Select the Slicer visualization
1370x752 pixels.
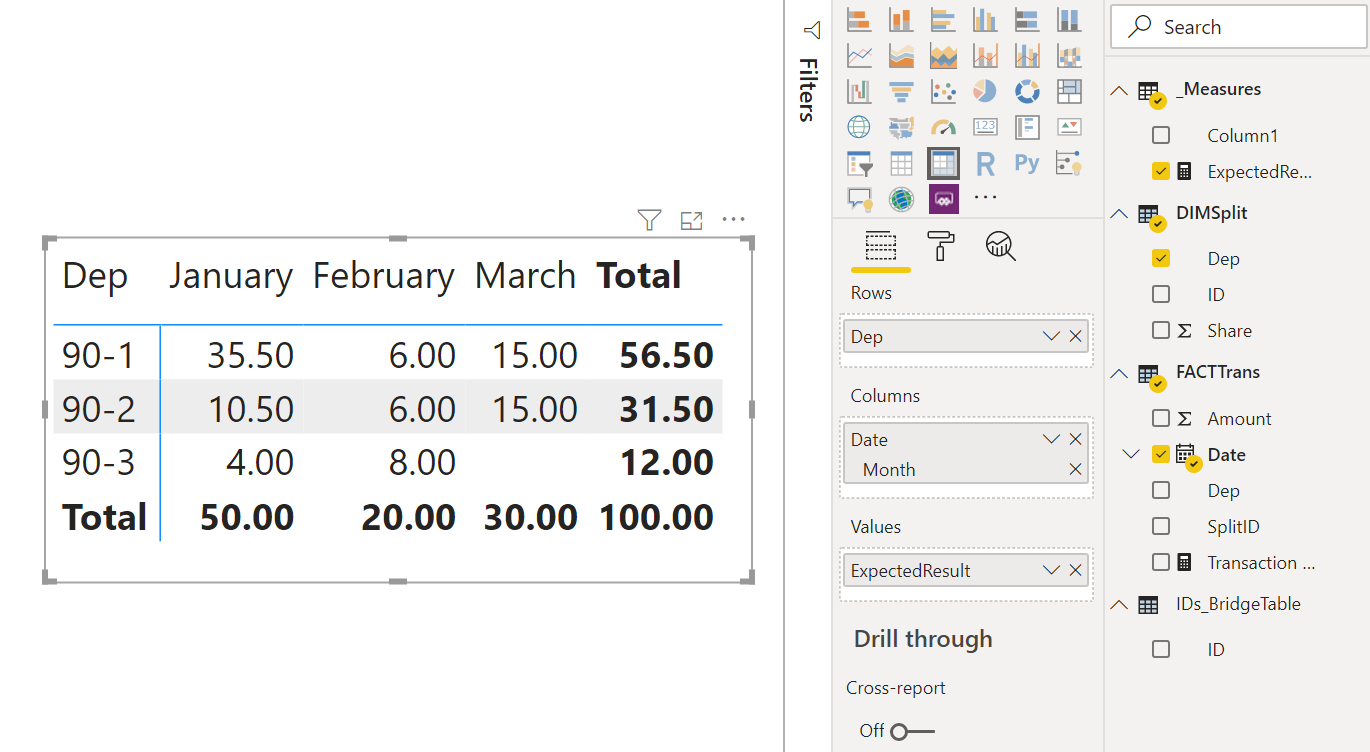[x=859, y=163]
